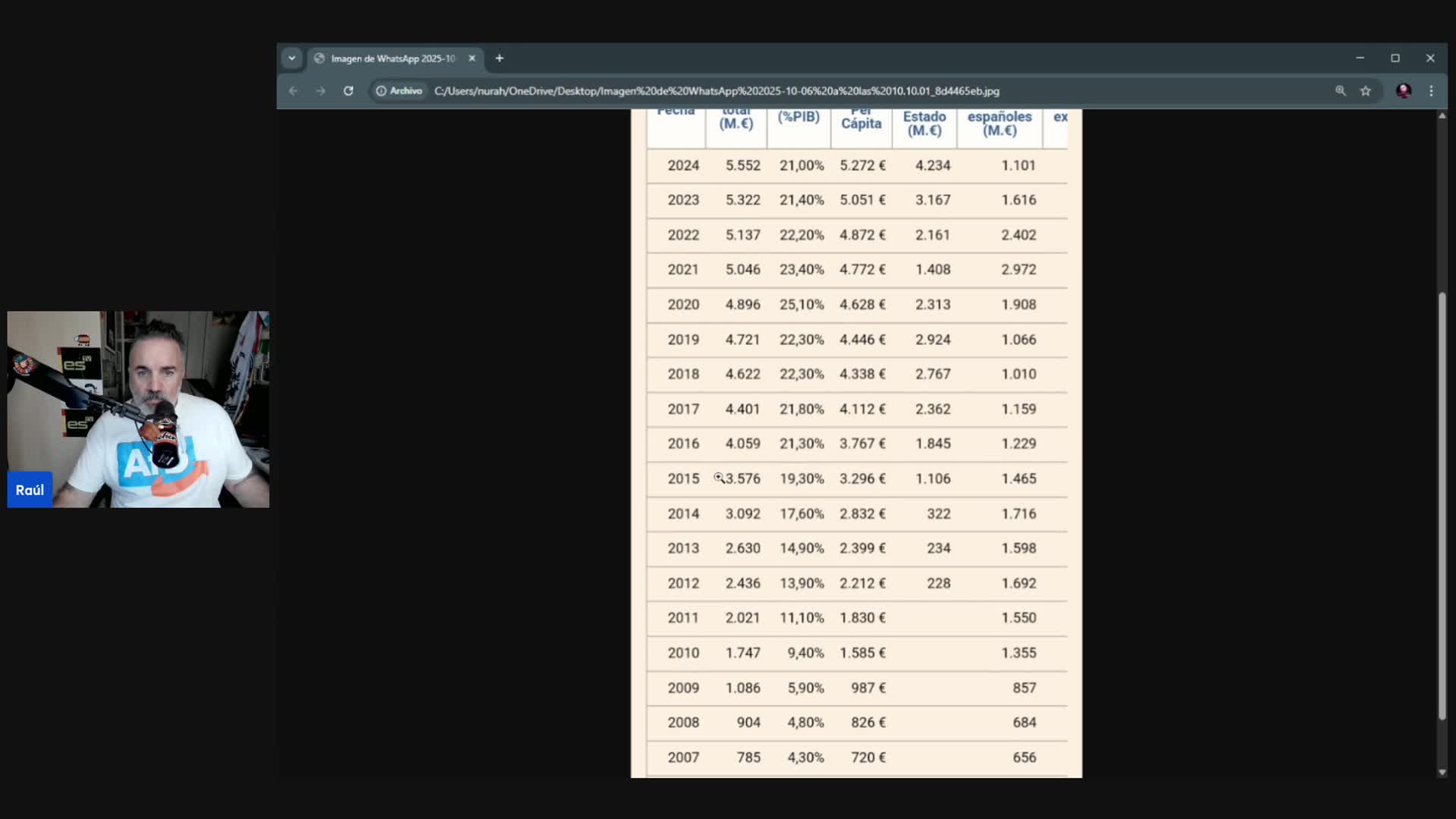Click the vertical scrollbar thumb
The width and height of the screenshot is (1456, 819).
pyautogui.click(x=1442, y=507)
